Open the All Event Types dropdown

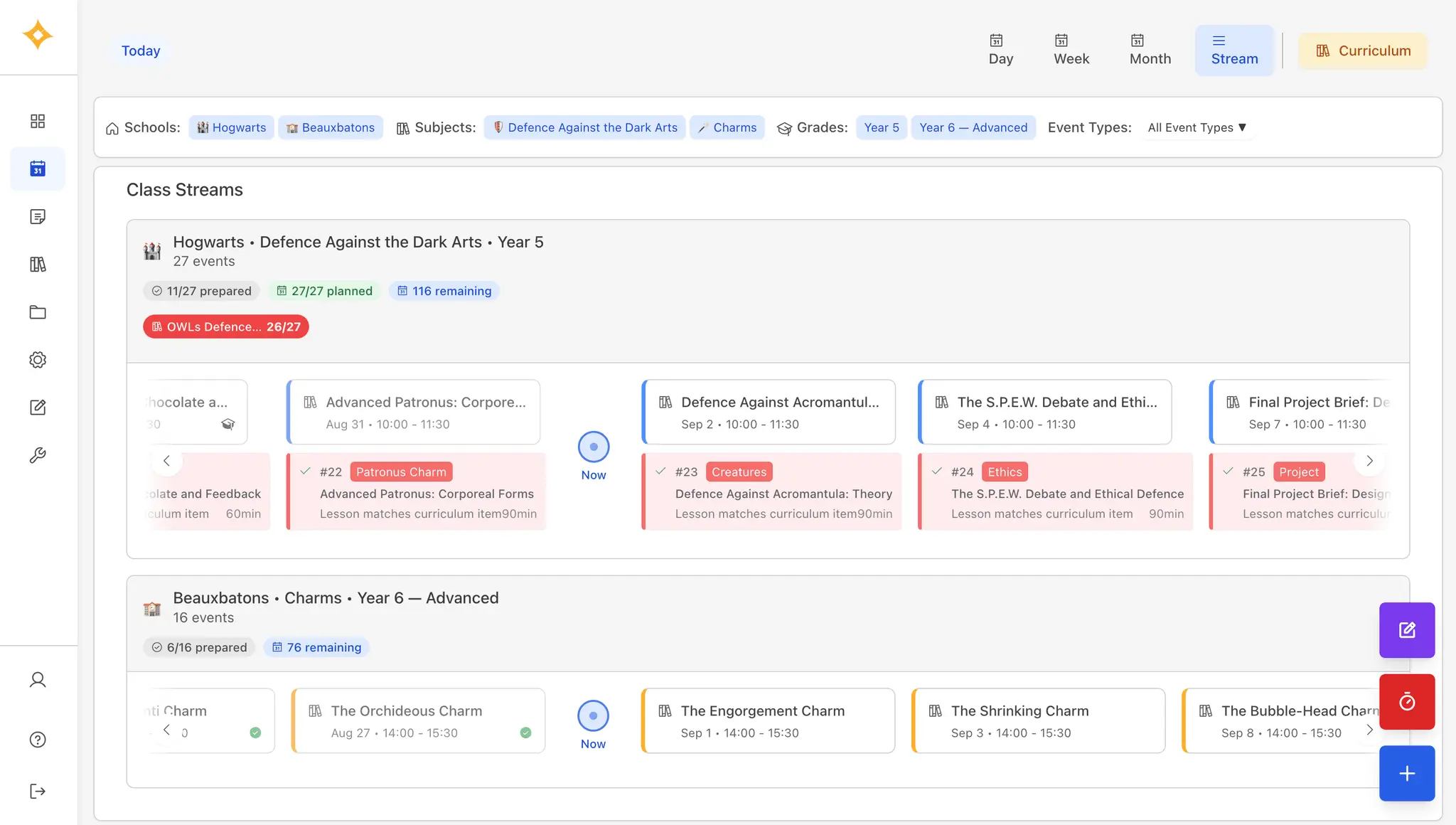point(1197,127)
